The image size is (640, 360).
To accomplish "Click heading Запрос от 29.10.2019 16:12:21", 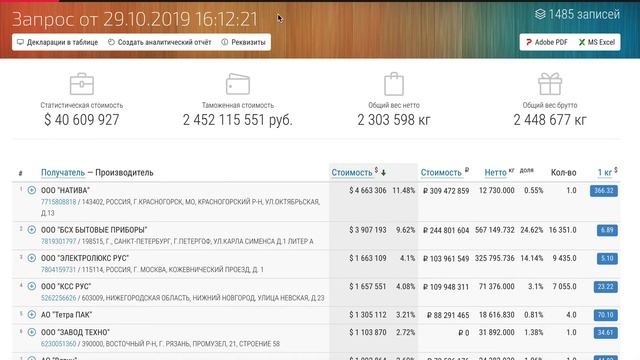I will click(x=135, y=19).
